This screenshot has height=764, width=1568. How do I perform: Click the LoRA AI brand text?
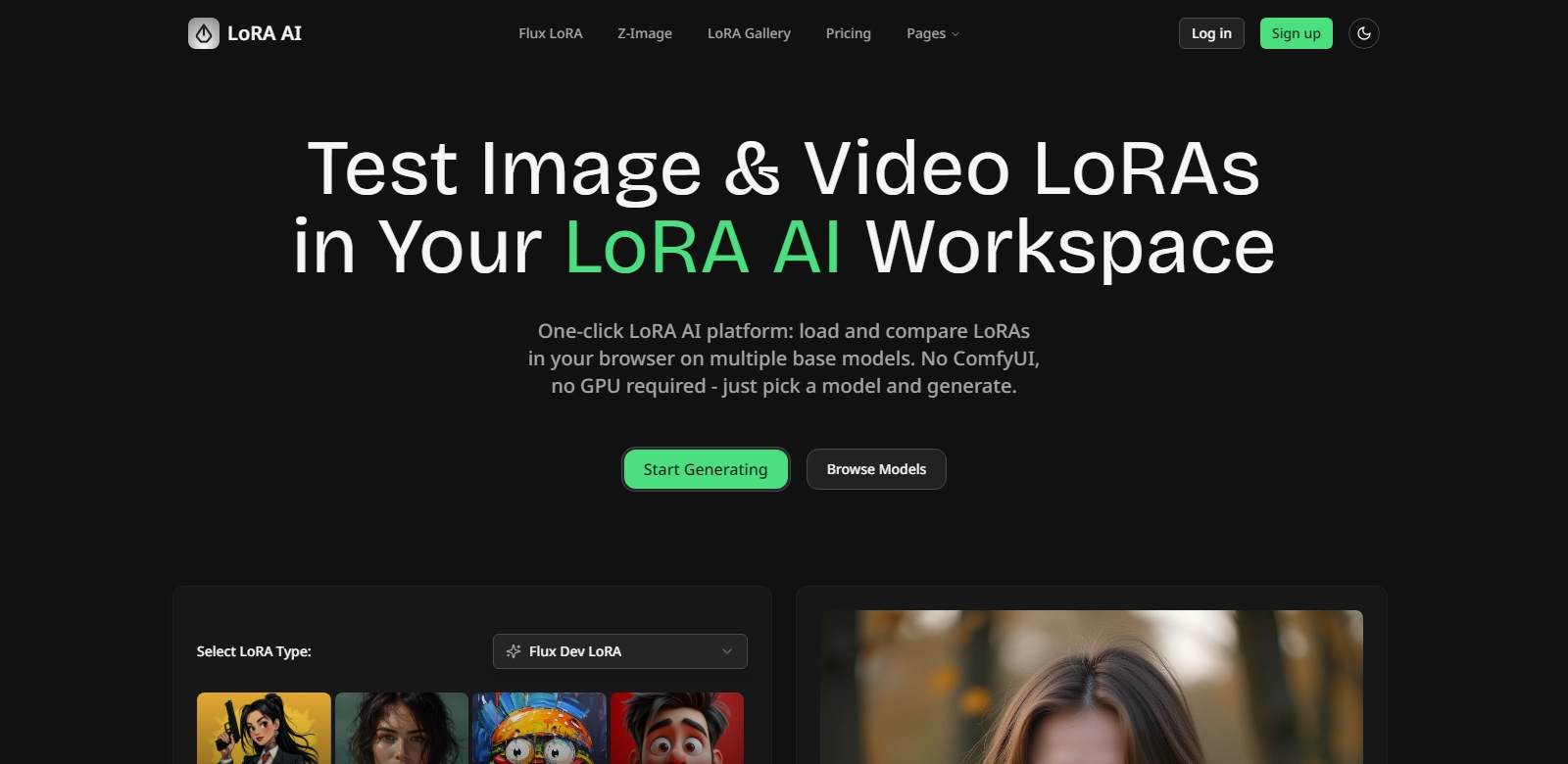point(265,33)
